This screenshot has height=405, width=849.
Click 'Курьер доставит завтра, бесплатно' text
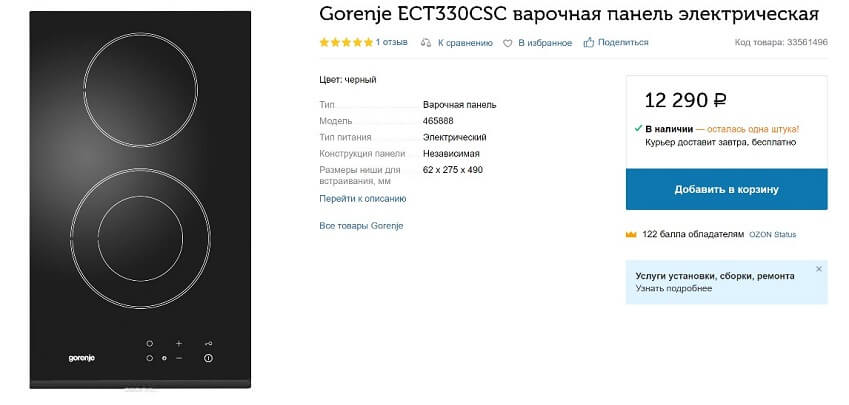coord(721,142)
